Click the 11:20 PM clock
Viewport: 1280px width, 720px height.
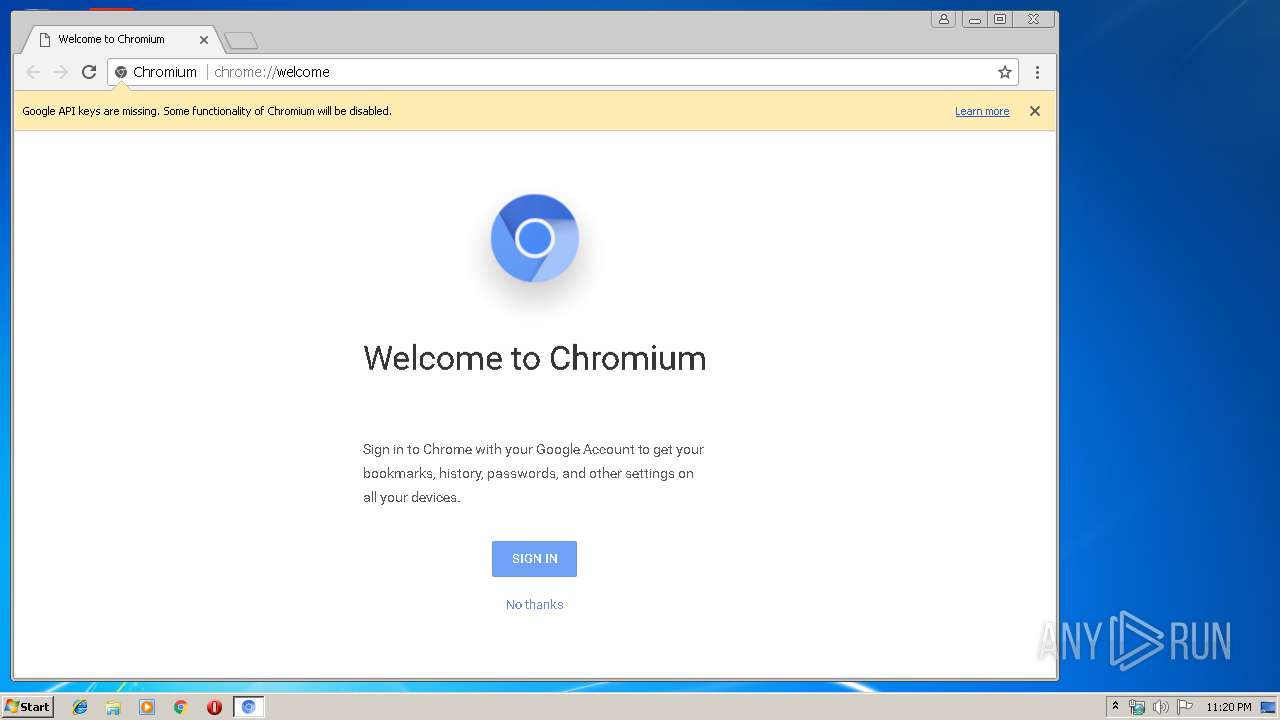point(1228,707)
